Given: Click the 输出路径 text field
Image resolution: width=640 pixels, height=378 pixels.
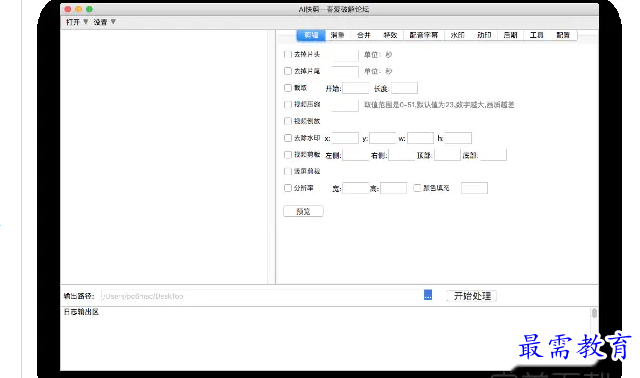Looking at the screenshot, I should click(261, 296).
